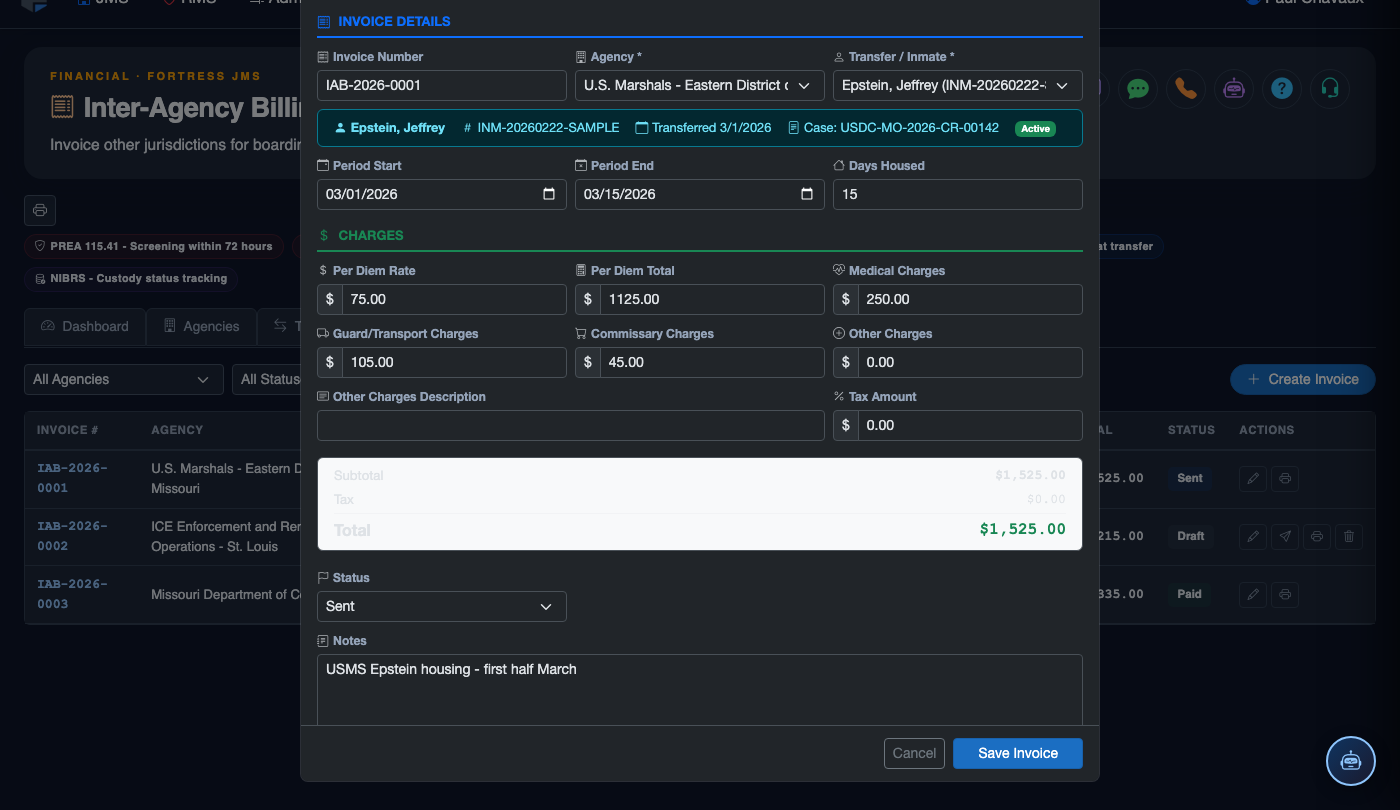This screenshot has width=1400, height=810.
Task: Click the print icon below the page title
Action: (x=40, y=210)
